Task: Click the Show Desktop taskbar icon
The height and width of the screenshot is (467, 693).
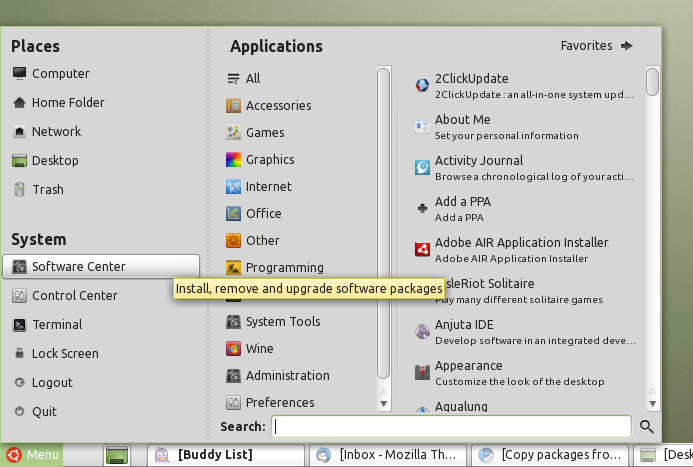Action: click(117, 455)
